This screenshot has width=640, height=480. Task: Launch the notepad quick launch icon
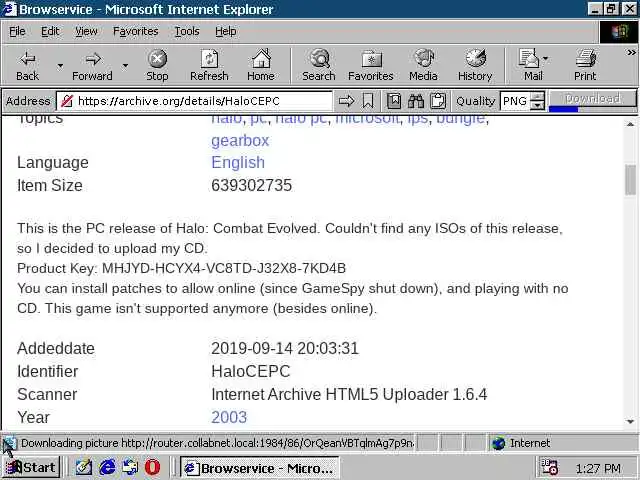84,467
